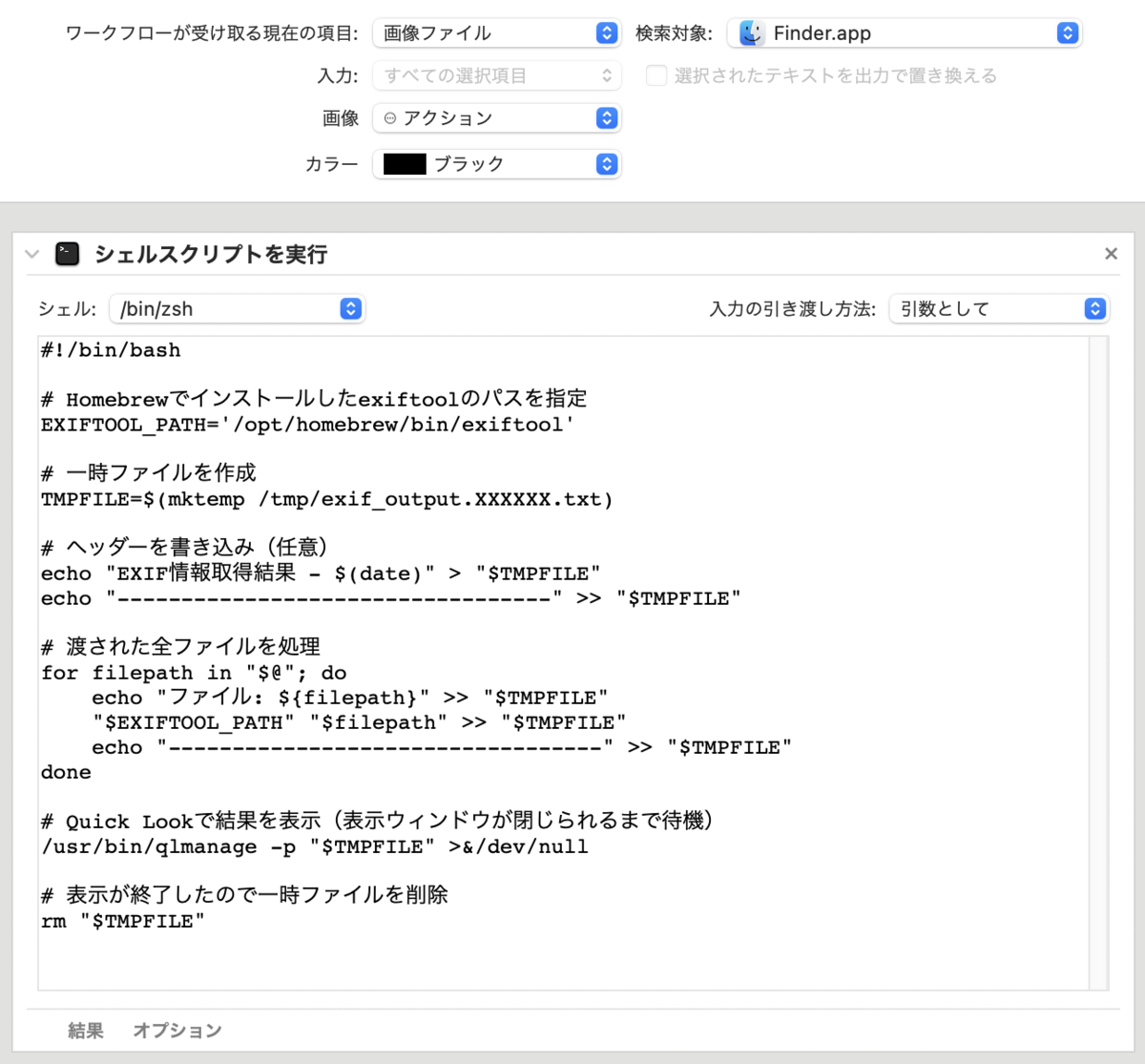Open the 引数として input passing dropdown
This screenshot has height=1064, width=1145.
[999, 309]
